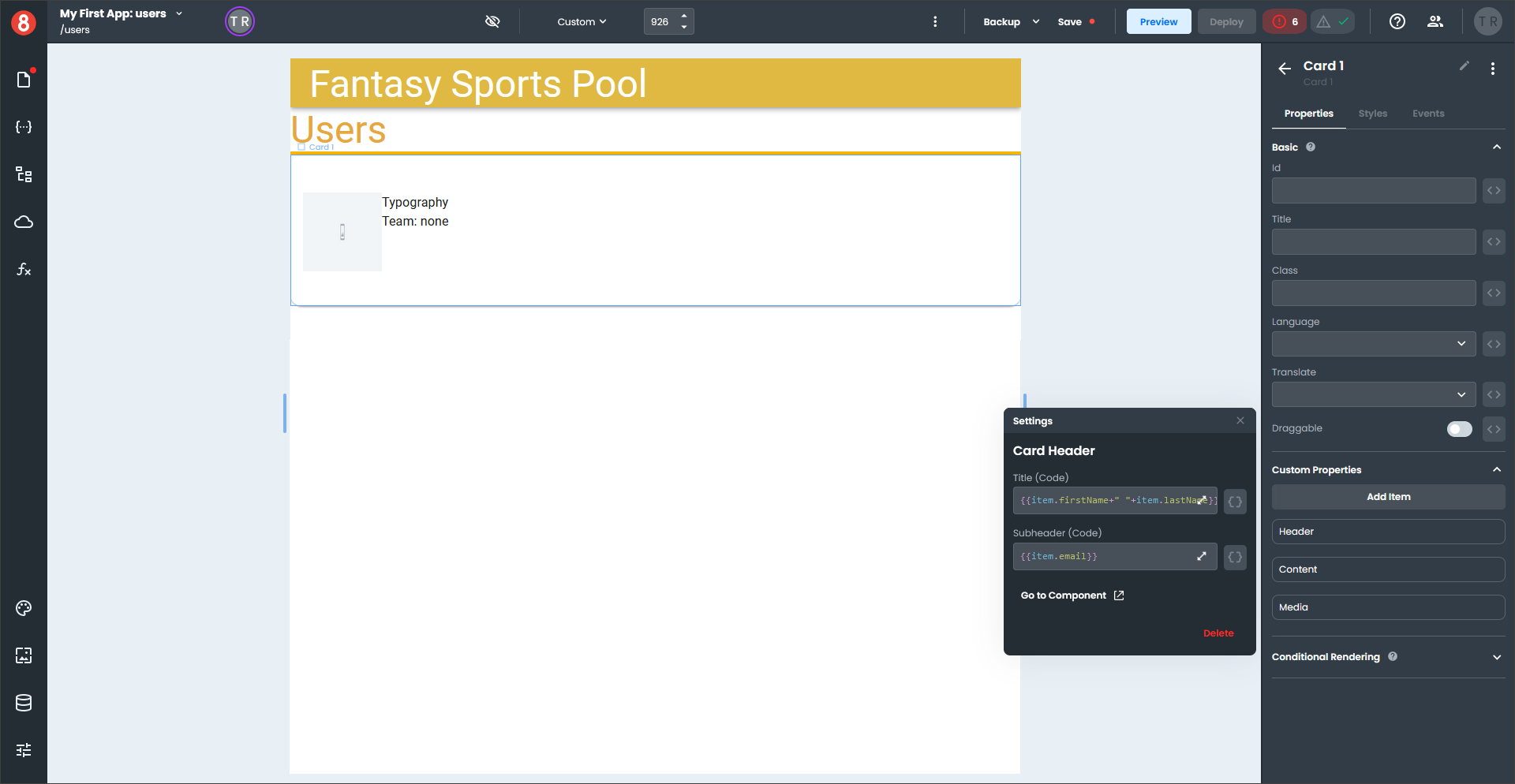The width and height of the screenshot is (1515, 784).
Task: Open the Custom viewport size dropdown
Action: (x=582, y=22)
